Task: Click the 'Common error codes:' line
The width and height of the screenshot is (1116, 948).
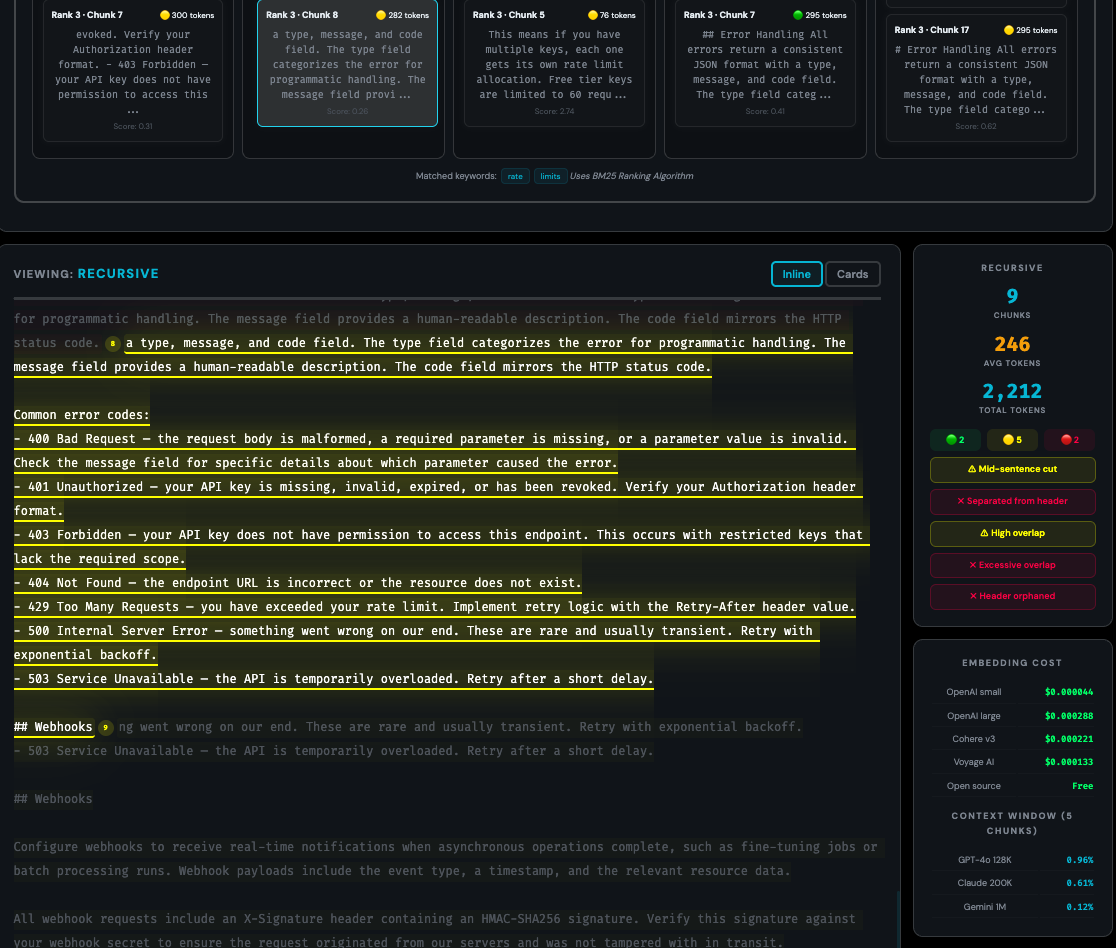Action: (x=82, y=415)
